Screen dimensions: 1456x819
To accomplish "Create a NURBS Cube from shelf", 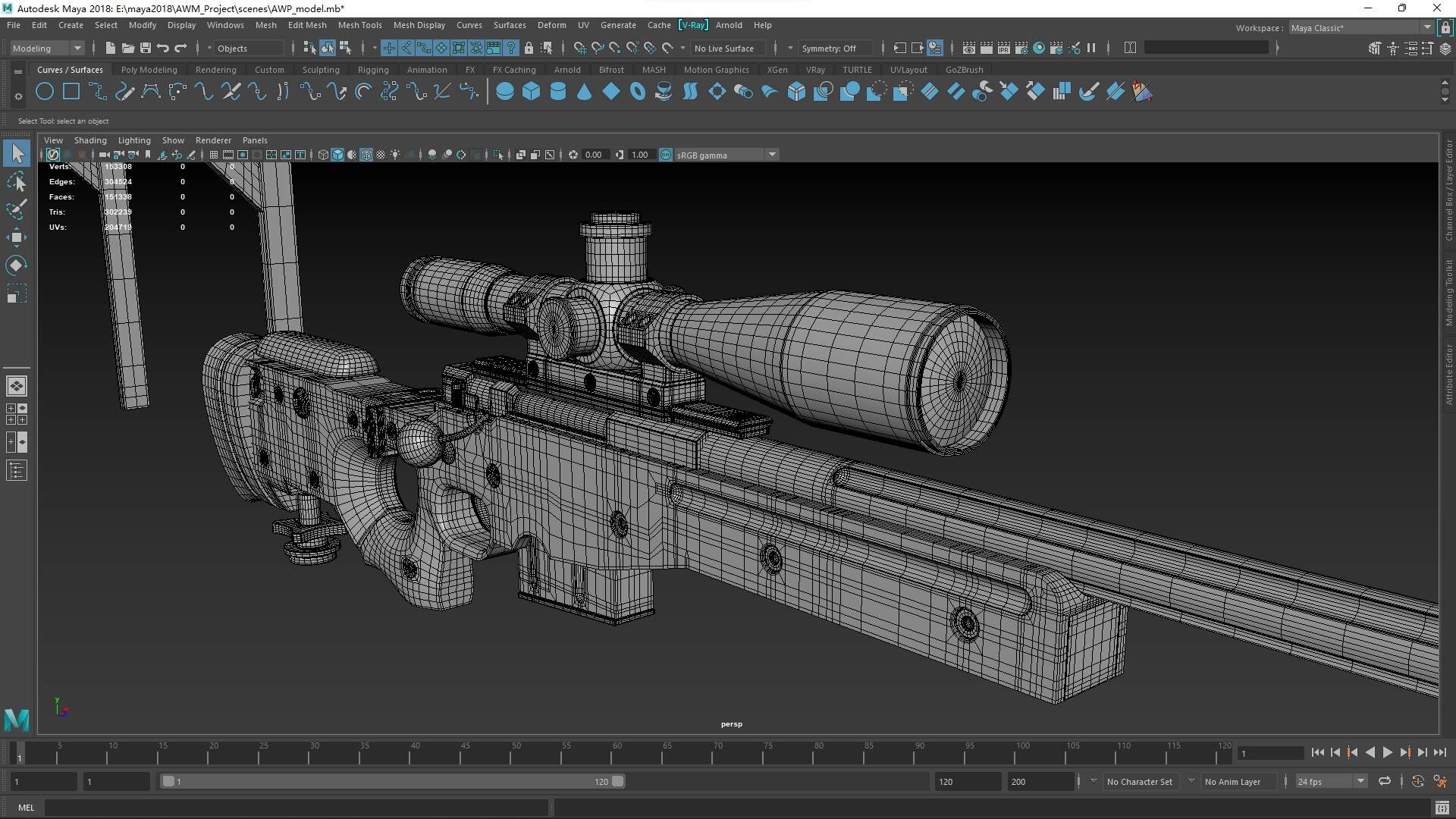I will [531, 93].
